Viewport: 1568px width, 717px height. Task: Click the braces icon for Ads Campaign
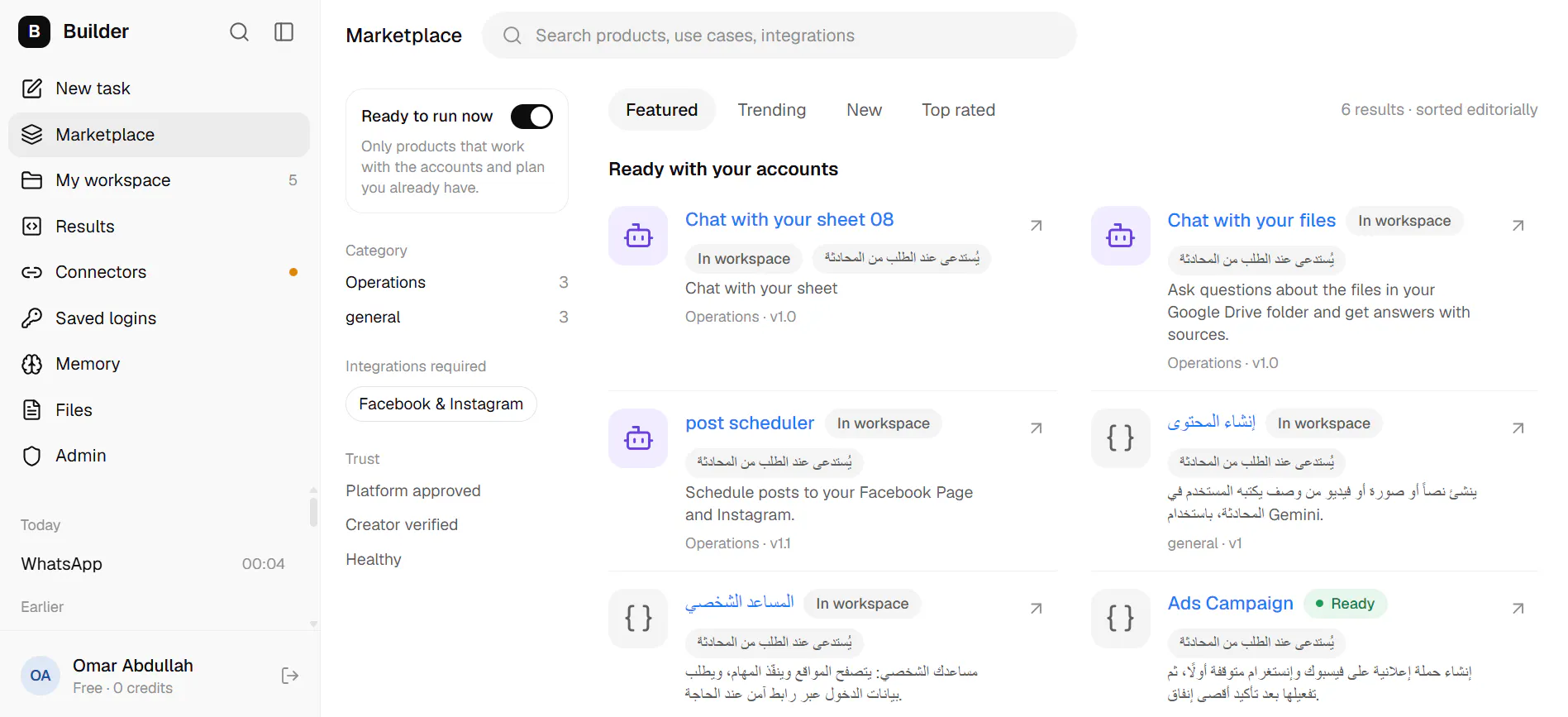coord(1121,619)
